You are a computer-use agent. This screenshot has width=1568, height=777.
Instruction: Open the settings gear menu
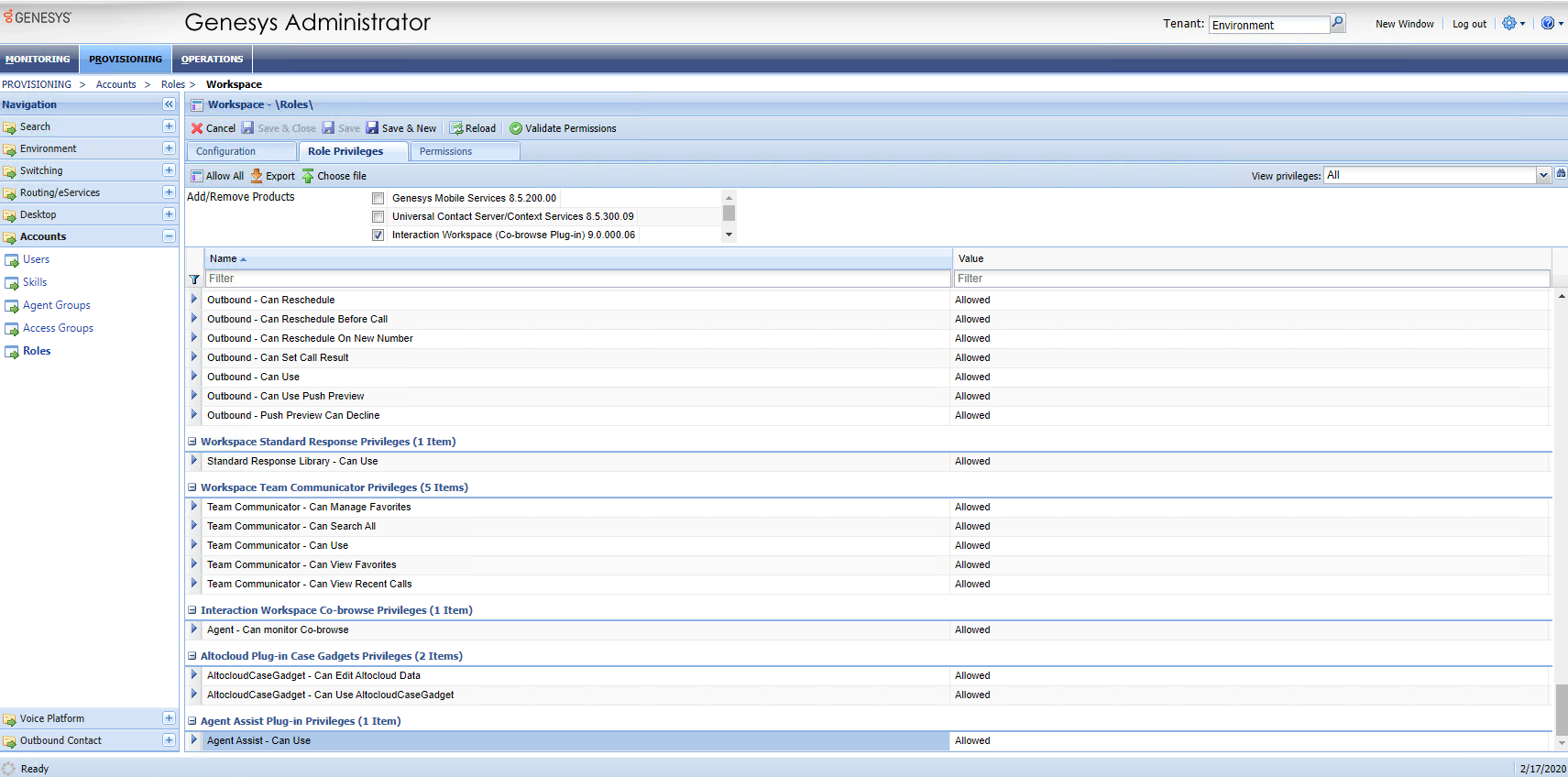coord(1513,24)
